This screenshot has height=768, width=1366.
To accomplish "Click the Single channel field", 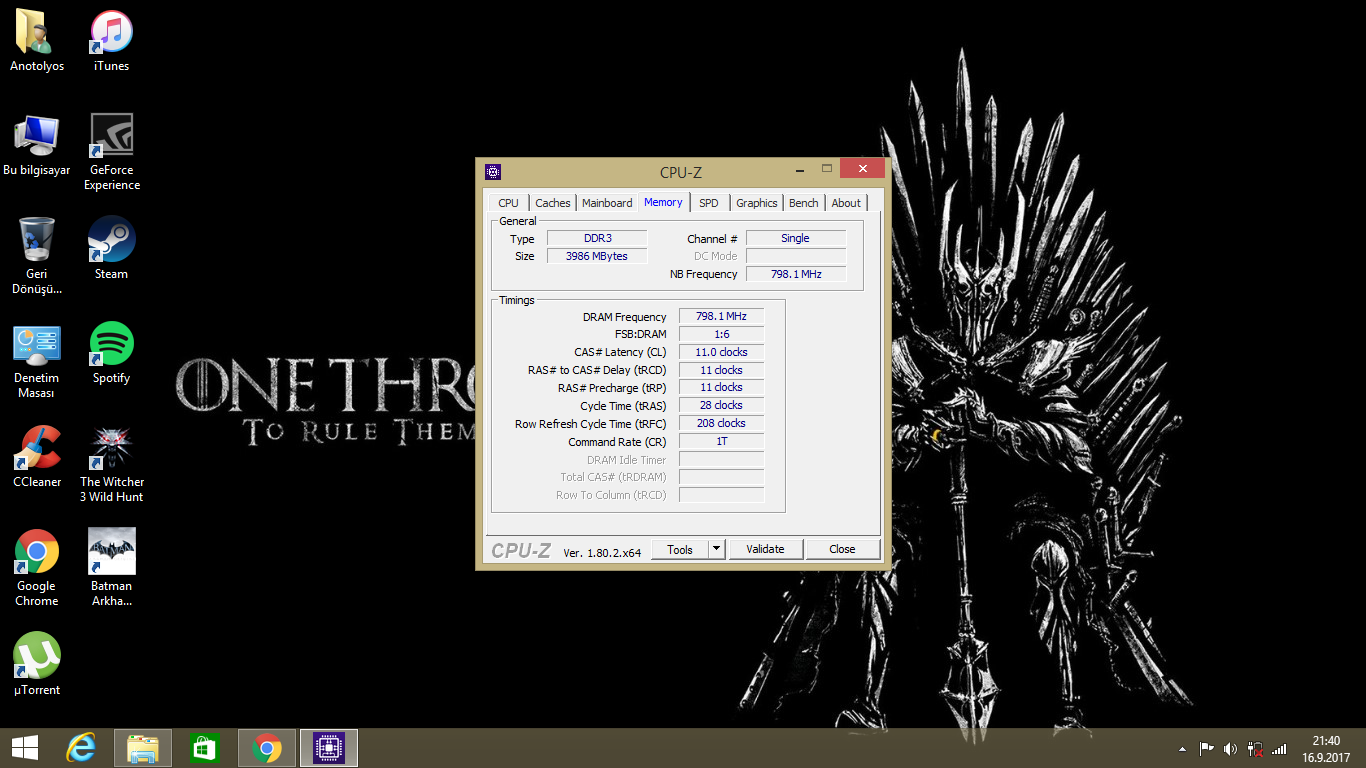I will pos(796,238).
